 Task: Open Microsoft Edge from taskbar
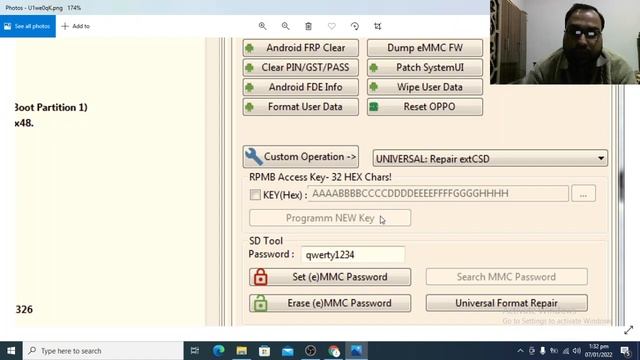(x=218, y=351)
